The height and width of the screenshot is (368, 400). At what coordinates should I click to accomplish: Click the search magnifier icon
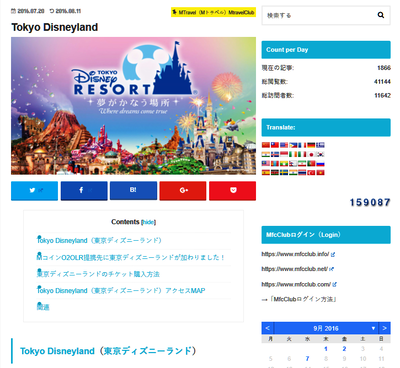(381, 15)
